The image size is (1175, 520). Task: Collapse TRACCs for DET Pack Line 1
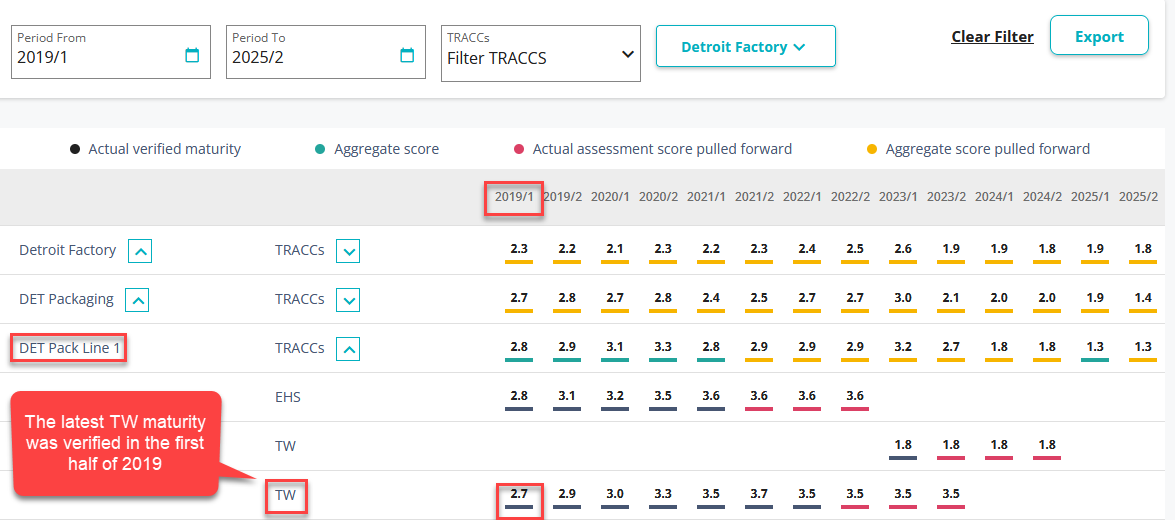(348, 349)
